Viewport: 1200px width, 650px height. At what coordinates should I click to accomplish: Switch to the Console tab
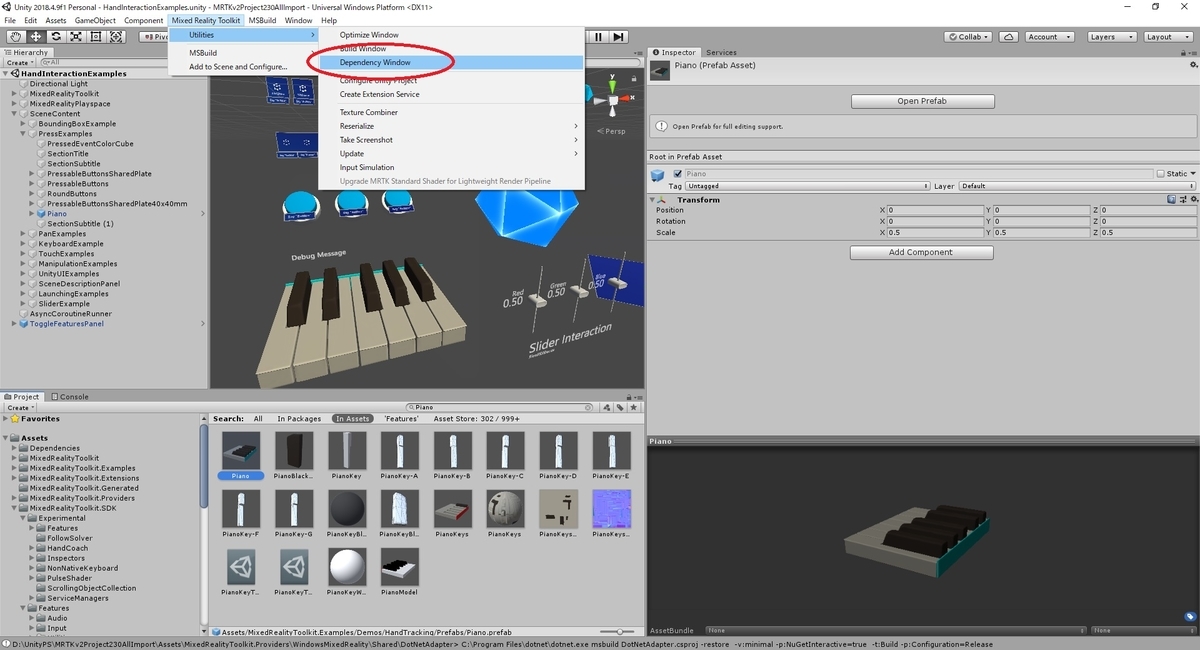pyautogui.click(x=69, y=396)
